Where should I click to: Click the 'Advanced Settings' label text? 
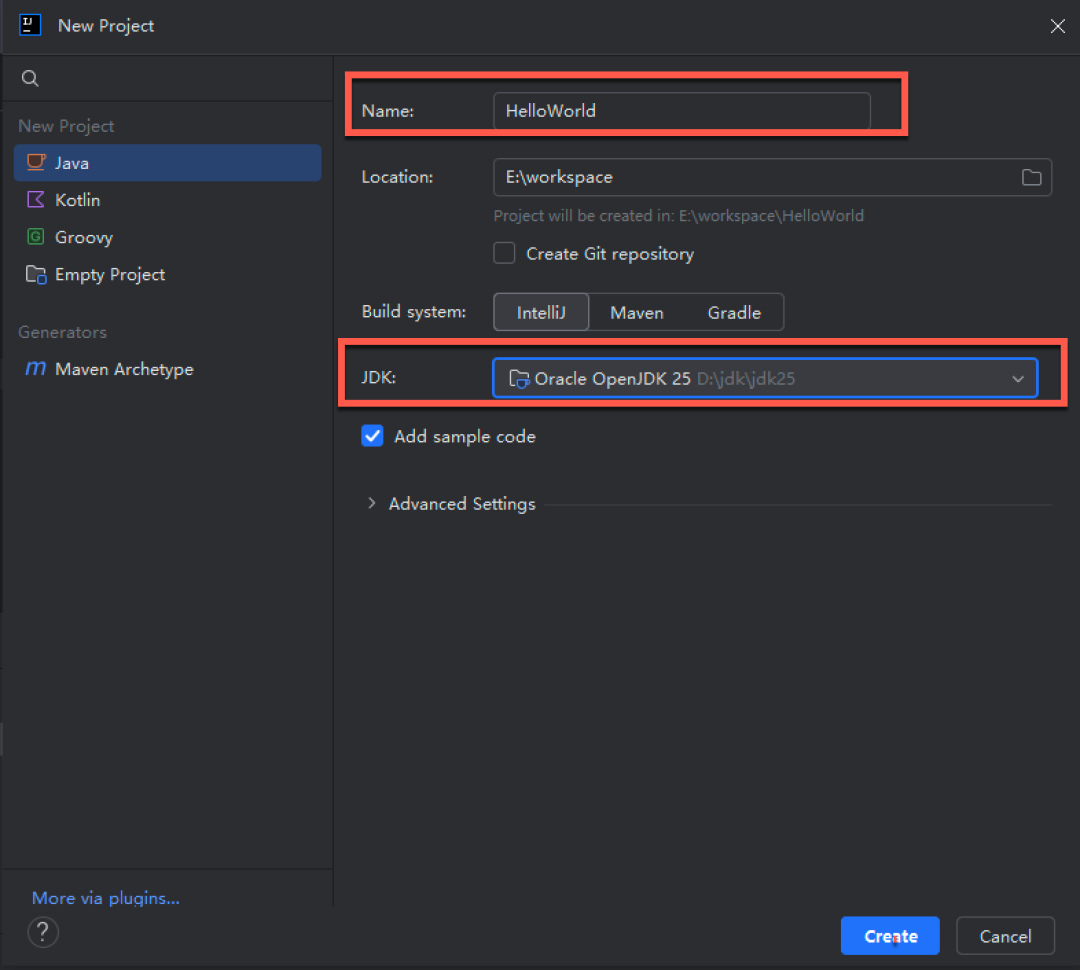pos(462,504)
